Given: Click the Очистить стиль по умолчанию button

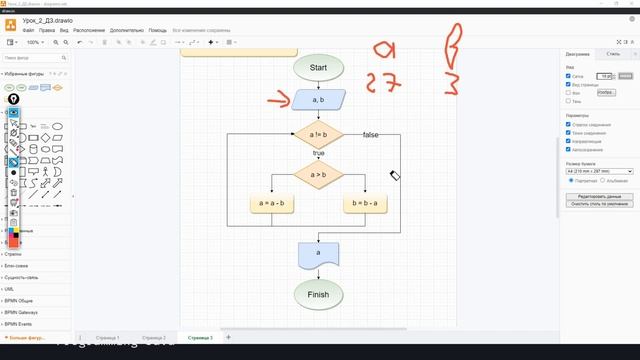Looking at the screenshot, I should 599,204.
